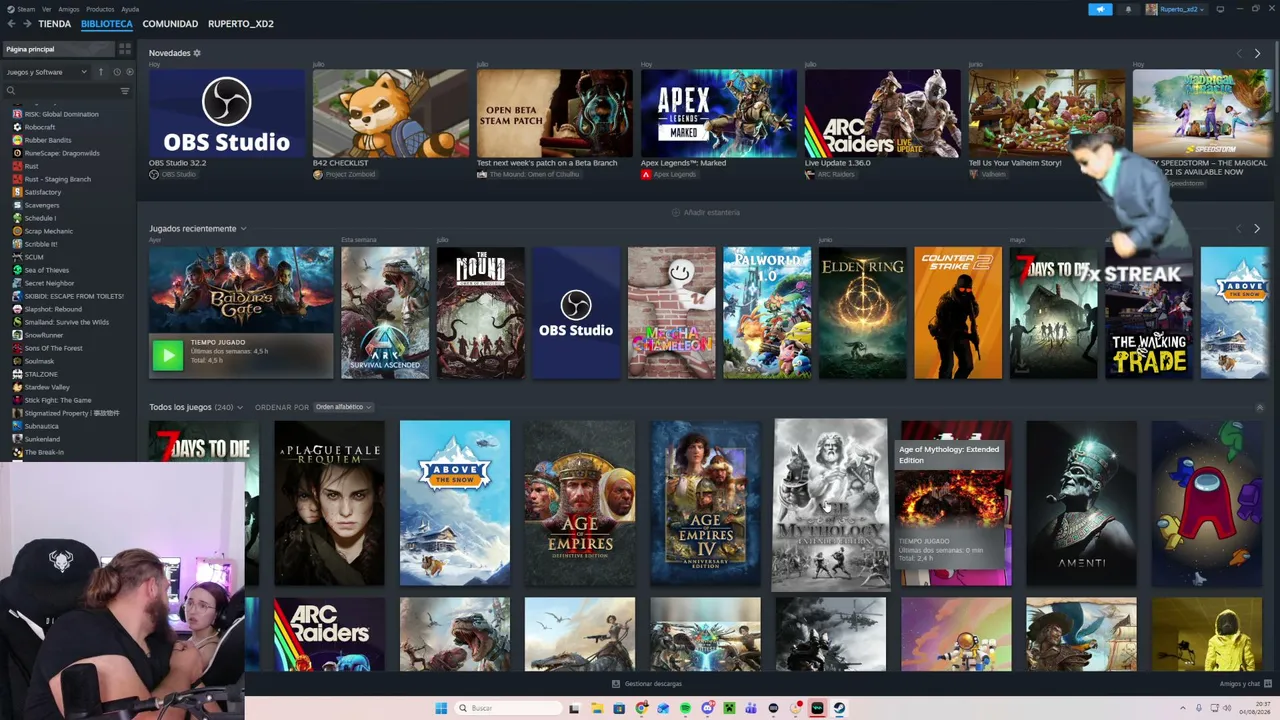The width and height of the screenshot is (1280, 720).
Task: Click the Página principal button
Action: tap(58, 49)
